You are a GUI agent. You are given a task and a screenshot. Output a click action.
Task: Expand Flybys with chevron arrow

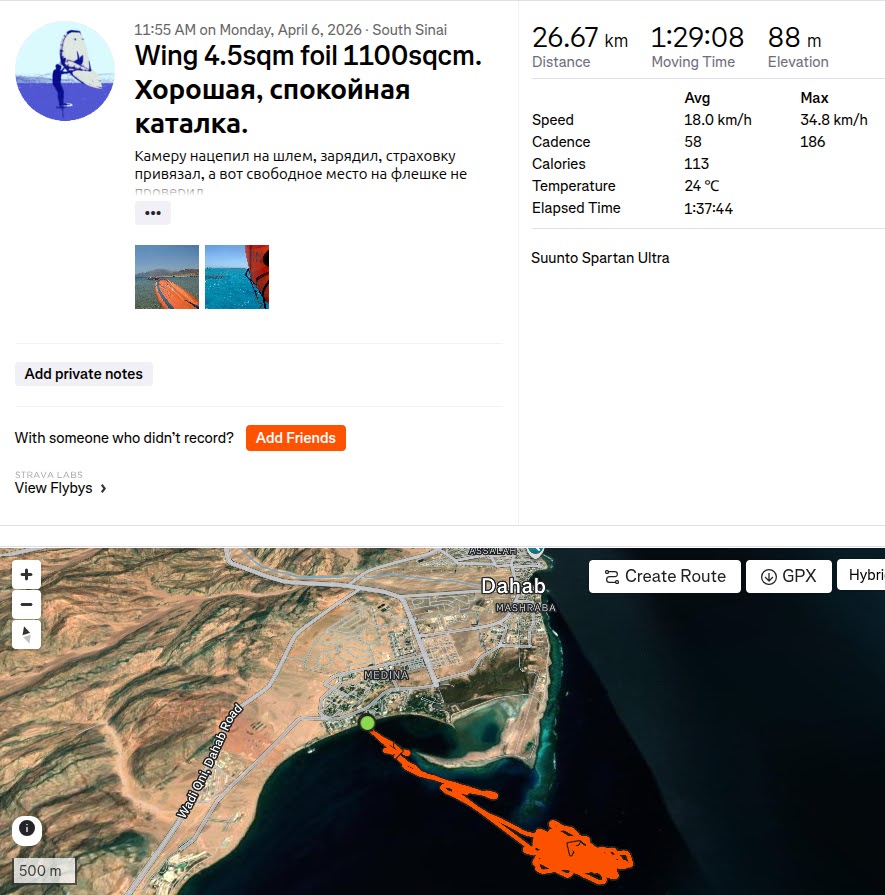103,489
